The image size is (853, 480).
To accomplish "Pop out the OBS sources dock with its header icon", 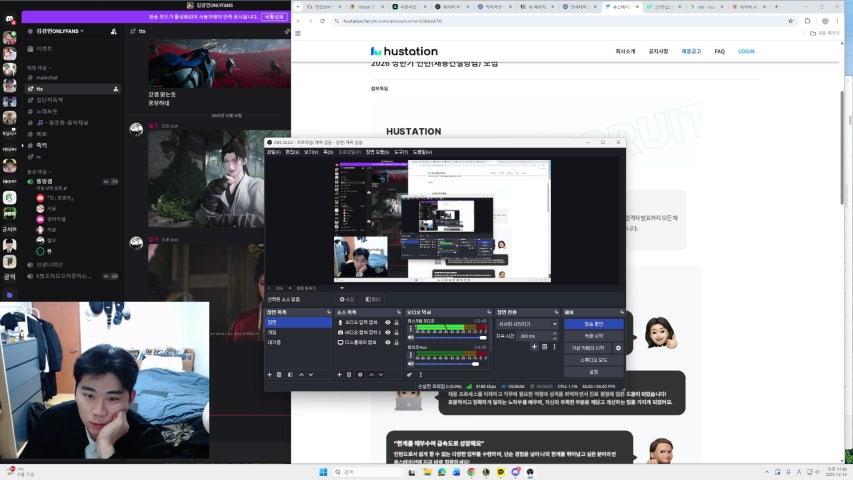I will (399, 312).
